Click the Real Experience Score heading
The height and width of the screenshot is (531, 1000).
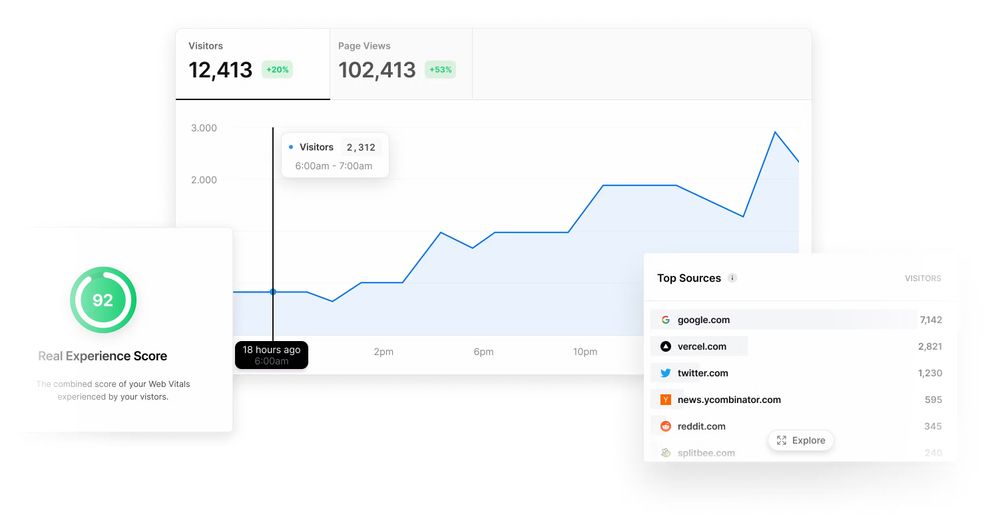[102, 356]
